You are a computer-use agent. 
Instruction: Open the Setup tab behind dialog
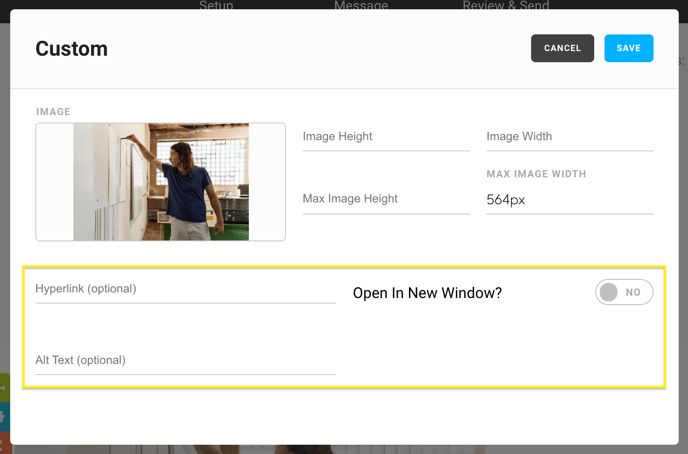pos(216,5)
